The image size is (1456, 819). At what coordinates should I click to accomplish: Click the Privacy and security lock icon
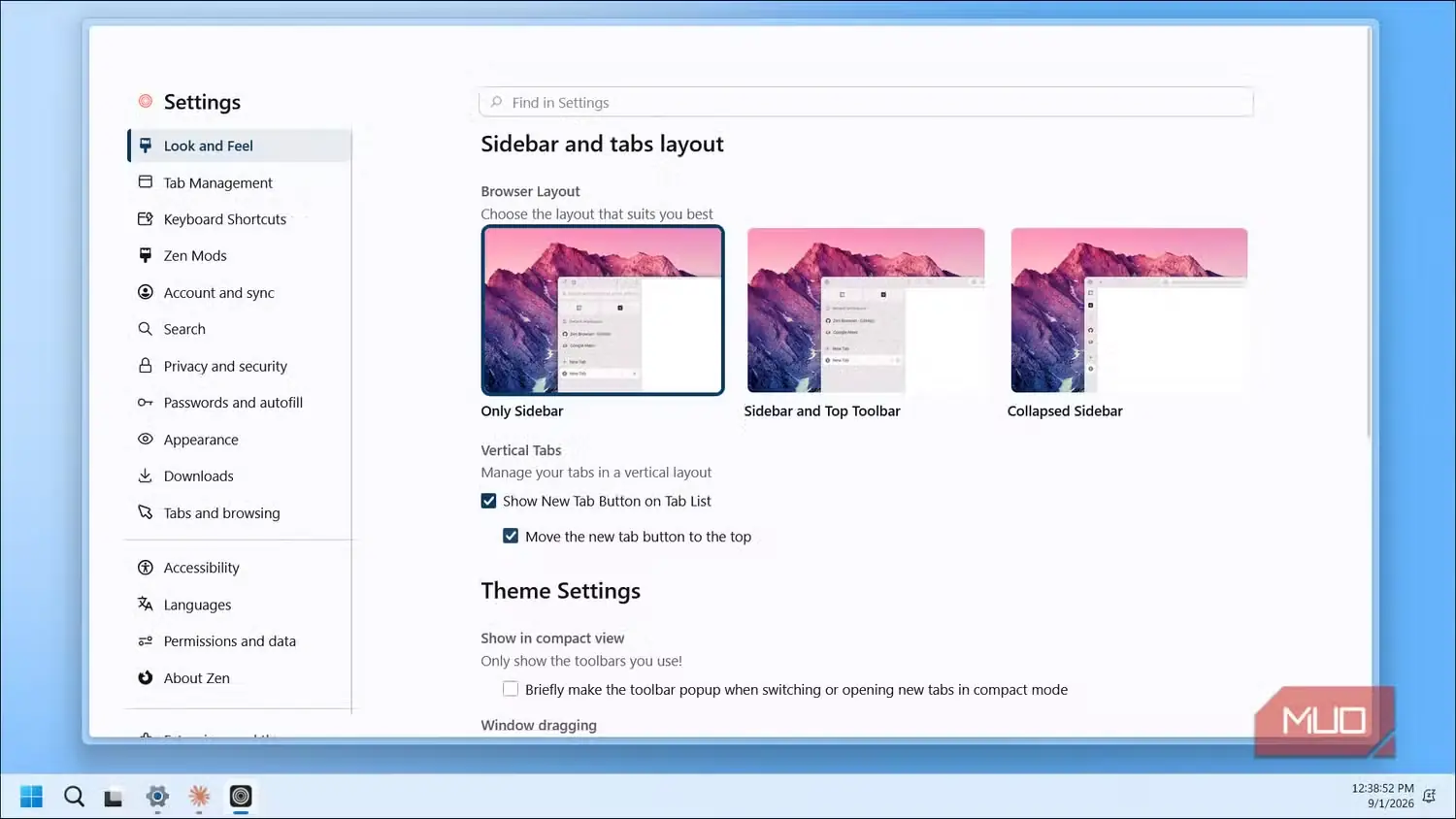146,366
